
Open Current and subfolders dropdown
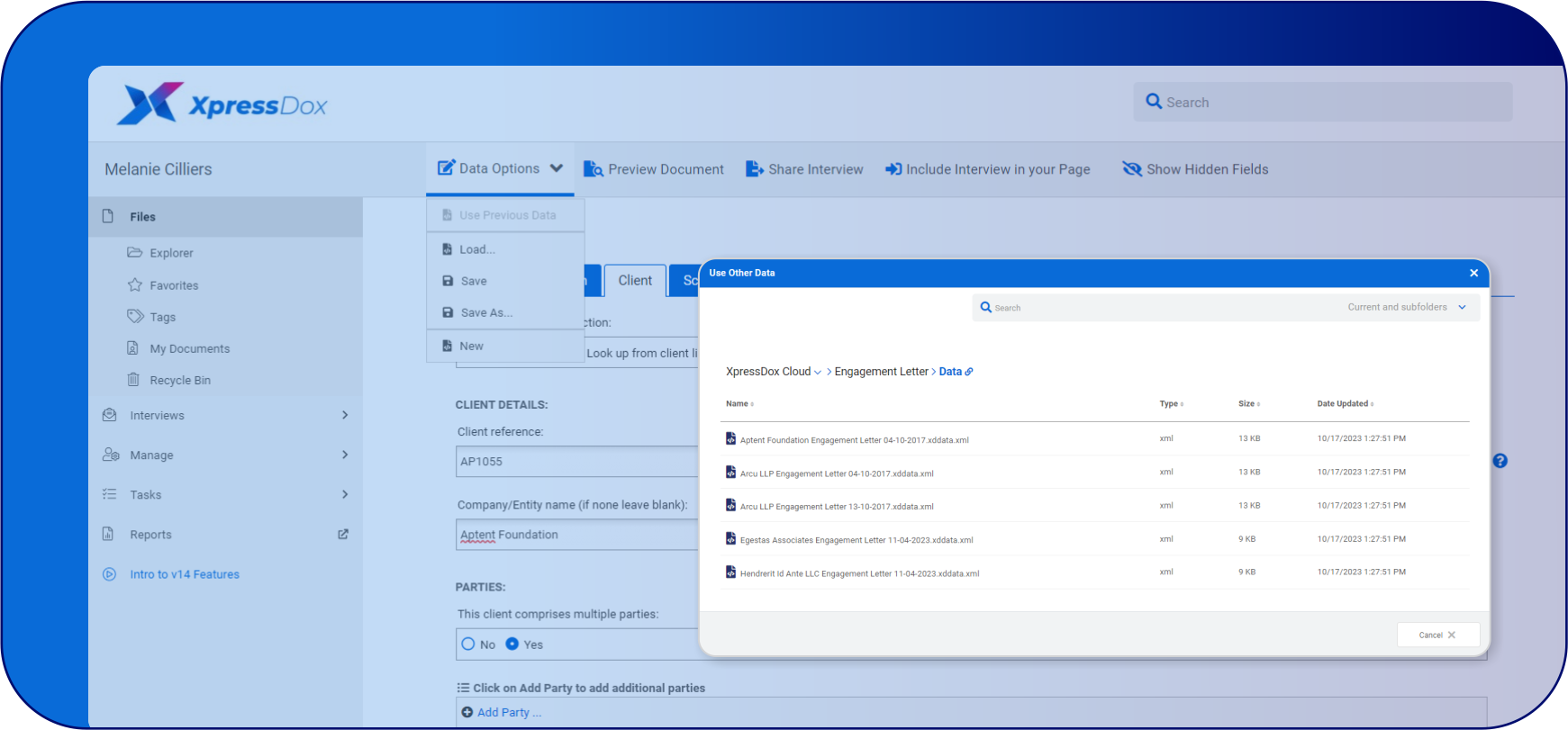(1407, 307)
